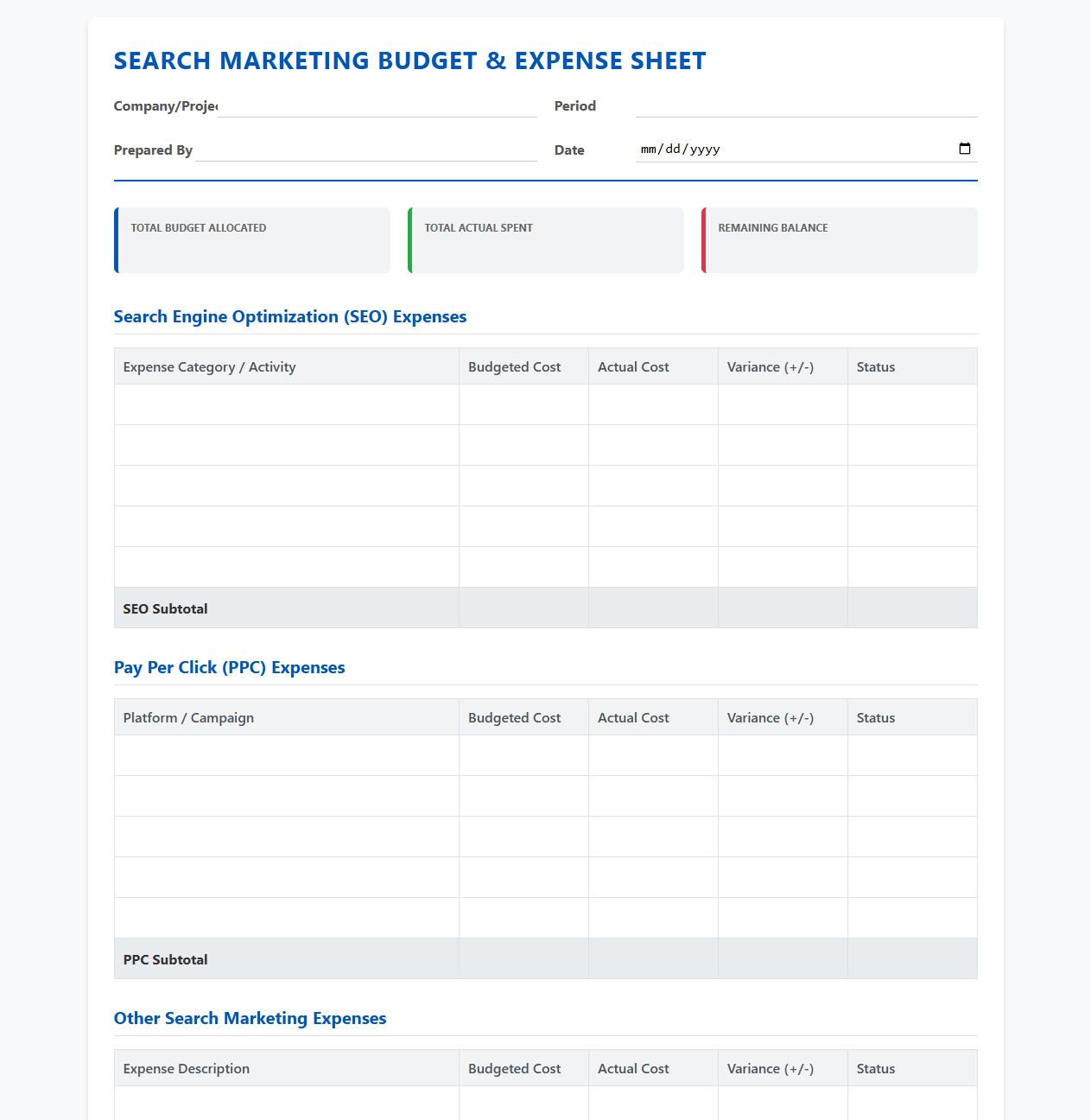
Task: Click the Total Actual Spent card
Action: pyautogui.click(x=546, y=240)
